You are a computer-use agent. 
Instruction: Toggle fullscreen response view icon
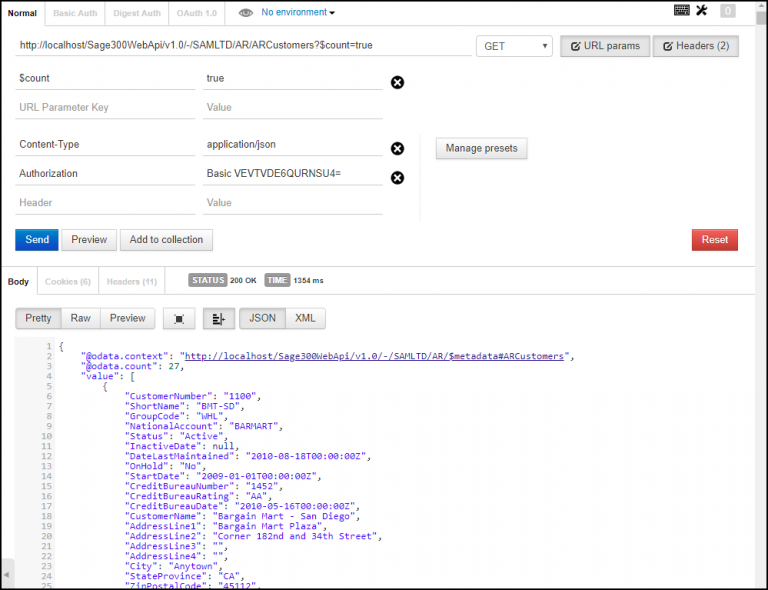tap(179, 319)
